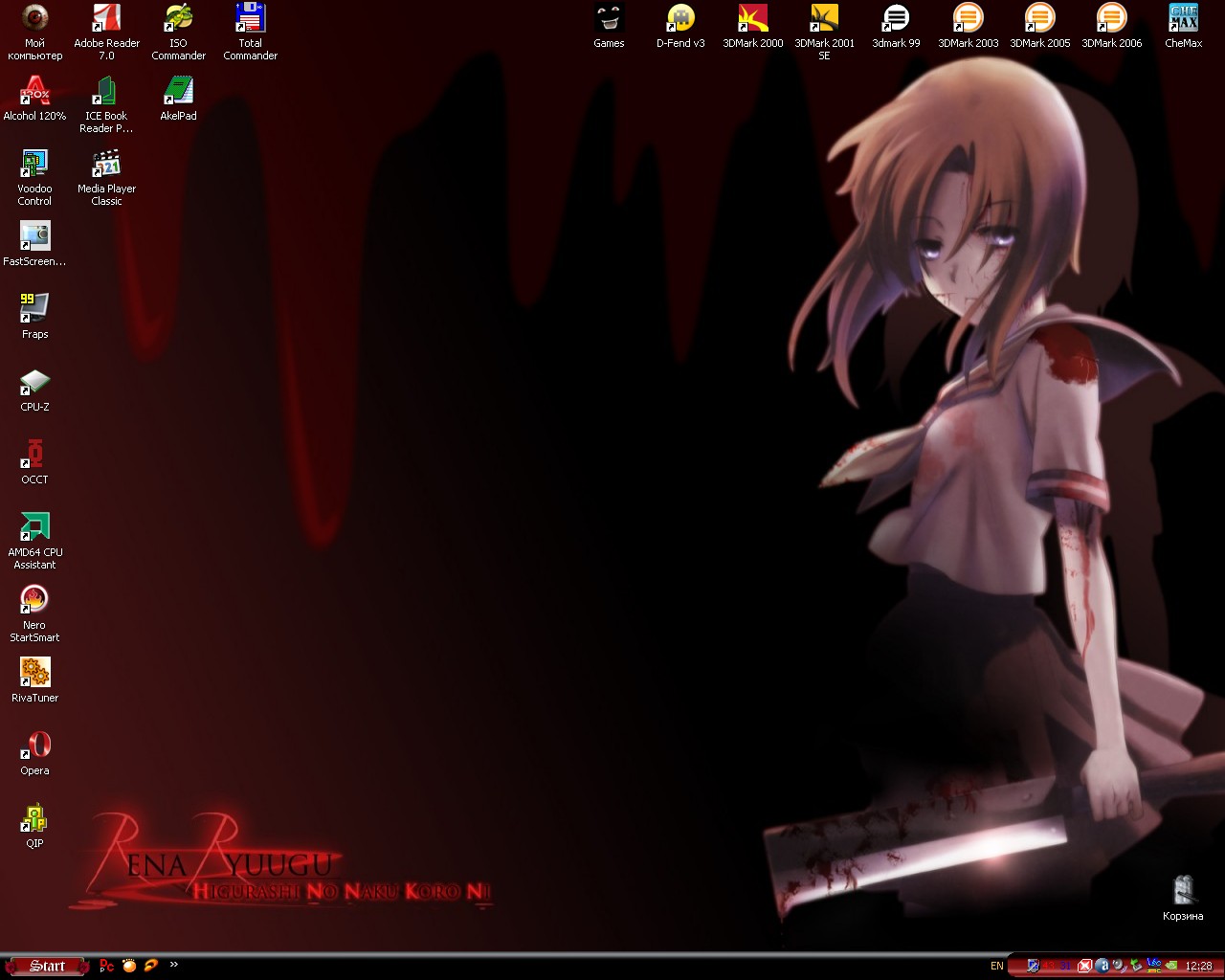
Task: Select the 3DMark 2005 icon
Action: click(1039, 26)
